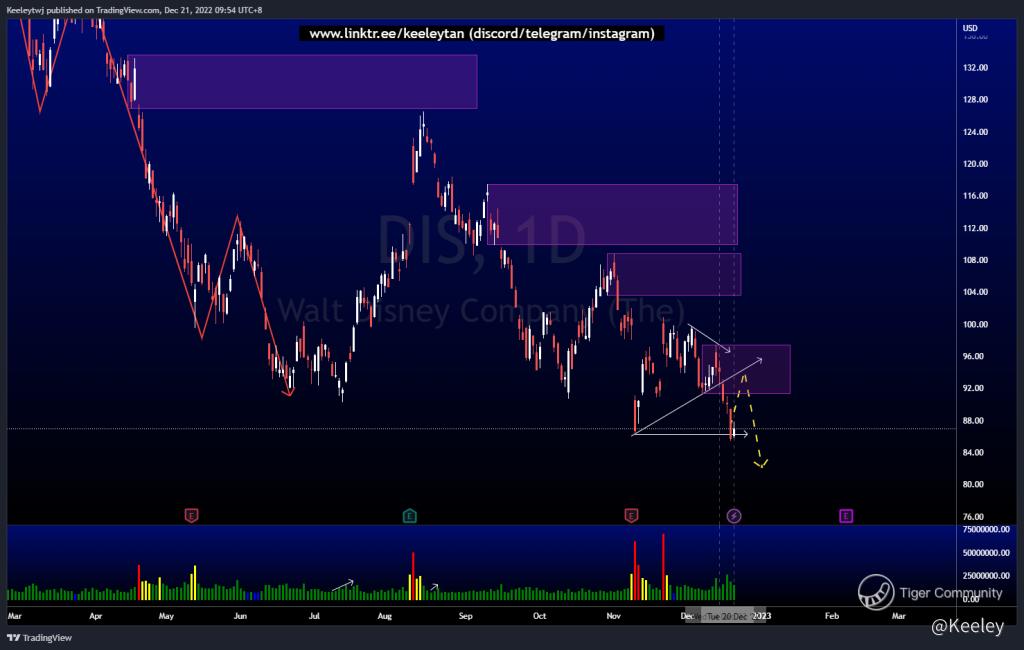Click the 25000000.00 volume axis label
Screen dimensions: 1024x650
(986, 576)
